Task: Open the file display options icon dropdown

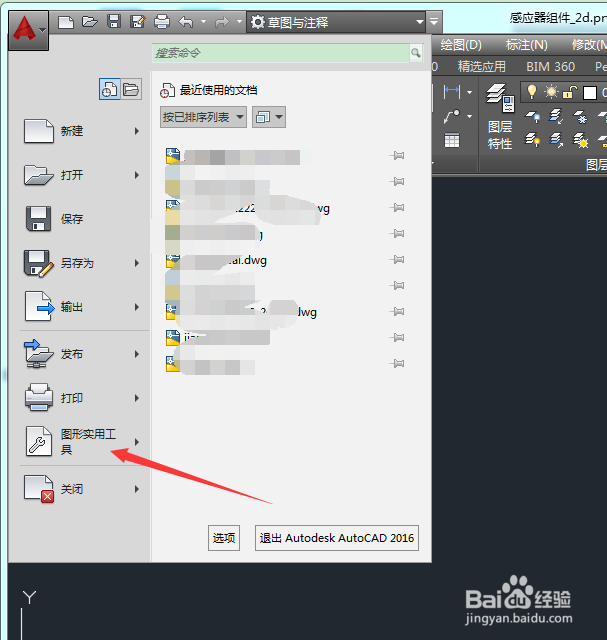Action: pyautogui.click(x=269, y=117)
